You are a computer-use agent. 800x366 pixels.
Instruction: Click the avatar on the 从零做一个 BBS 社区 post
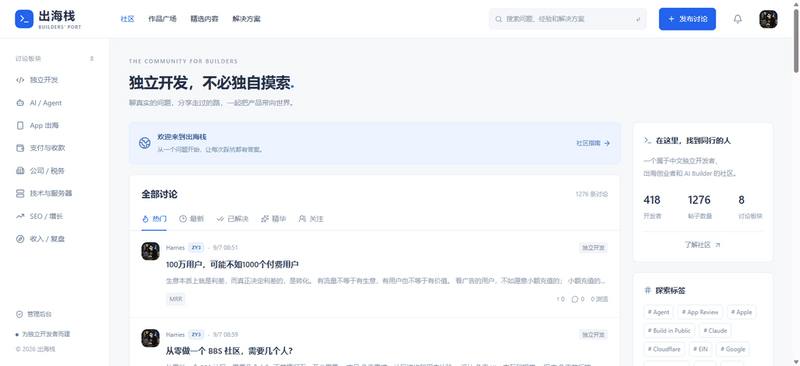tap(151, 338)
